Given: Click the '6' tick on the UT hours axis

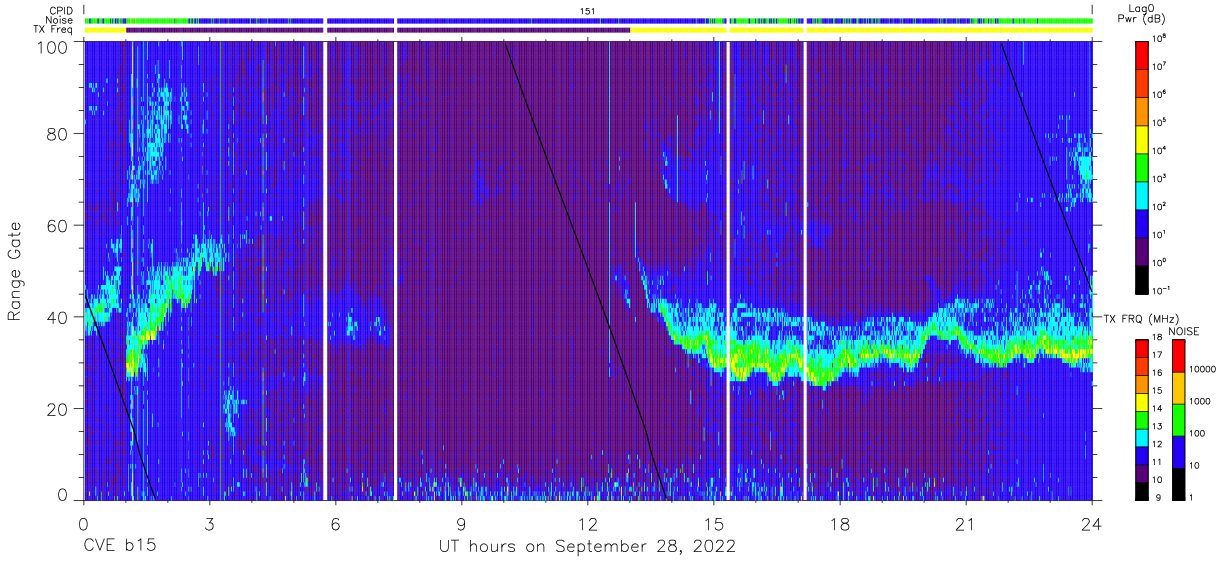Looking at the screenshot, I should (x=335, y=523).
